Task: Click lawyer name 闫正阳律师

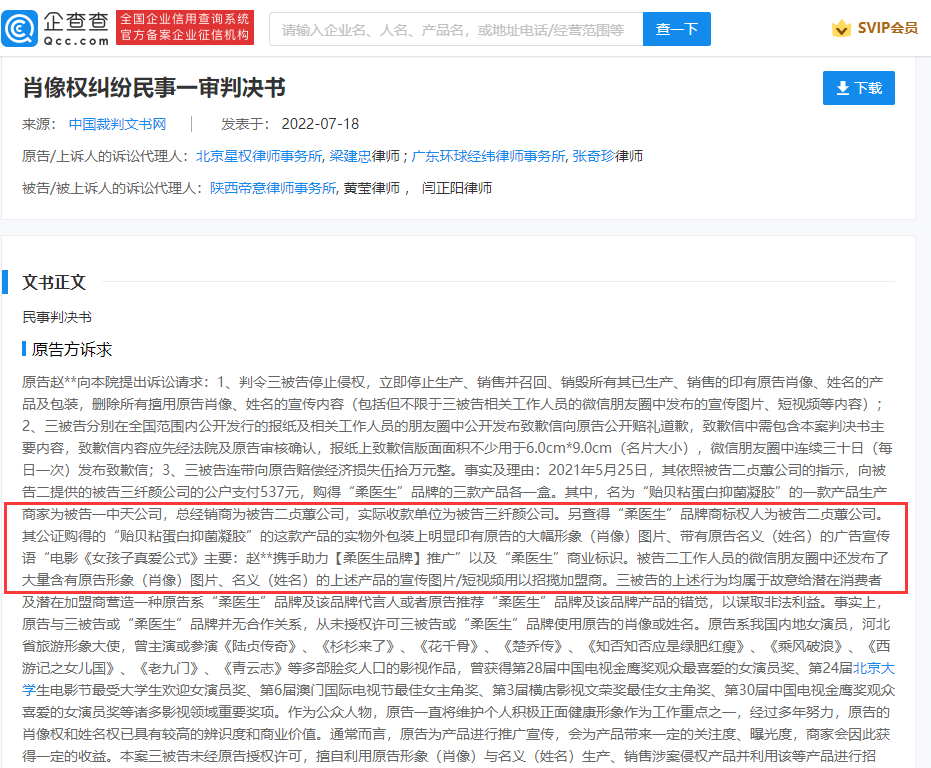Action: click(457, 188)
